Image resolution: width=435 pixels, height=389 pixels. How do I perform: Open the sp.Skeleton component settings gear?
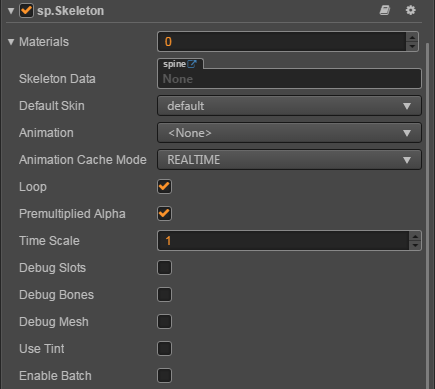tap(411, 10)
